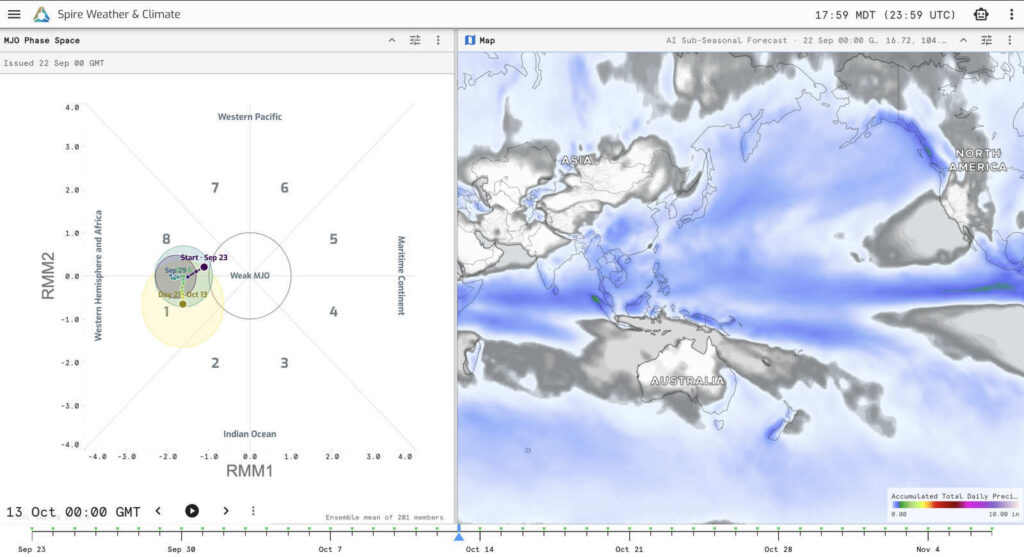Jump timeline to Oct 21
The width and height of the screenshot is (1024, 557).
629,549
